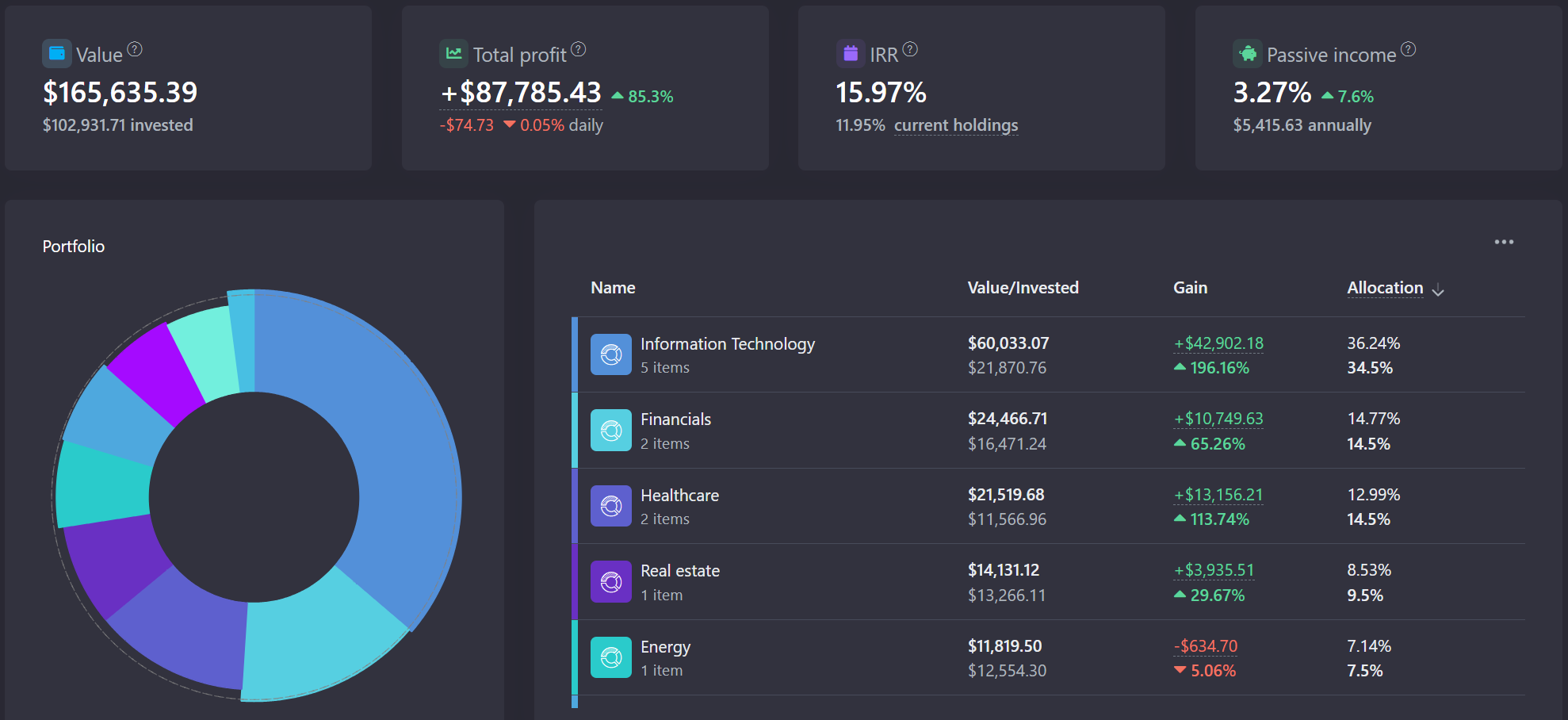Image resolution: width=1568 pixels, height=720 pixels.
Task: Open the Passive income help tooltip
Action: 1409,48
